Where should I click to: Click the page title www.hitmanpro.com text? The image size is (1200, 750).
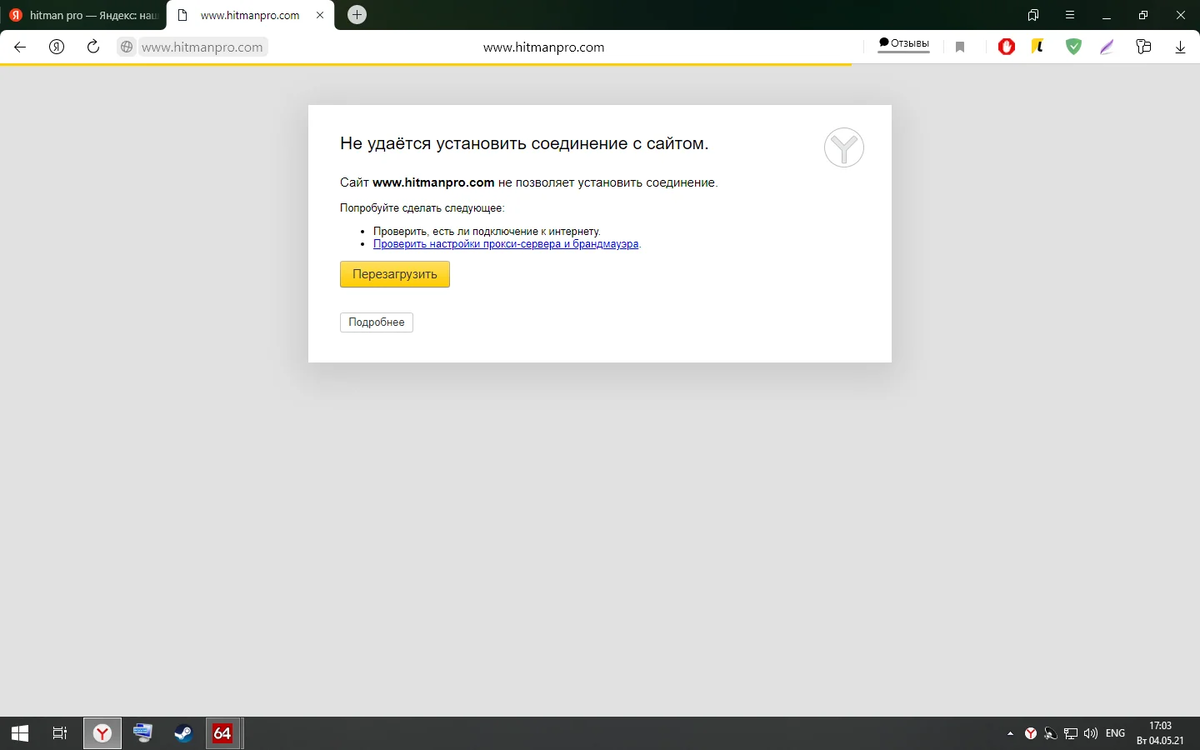[x=543, y=47]
